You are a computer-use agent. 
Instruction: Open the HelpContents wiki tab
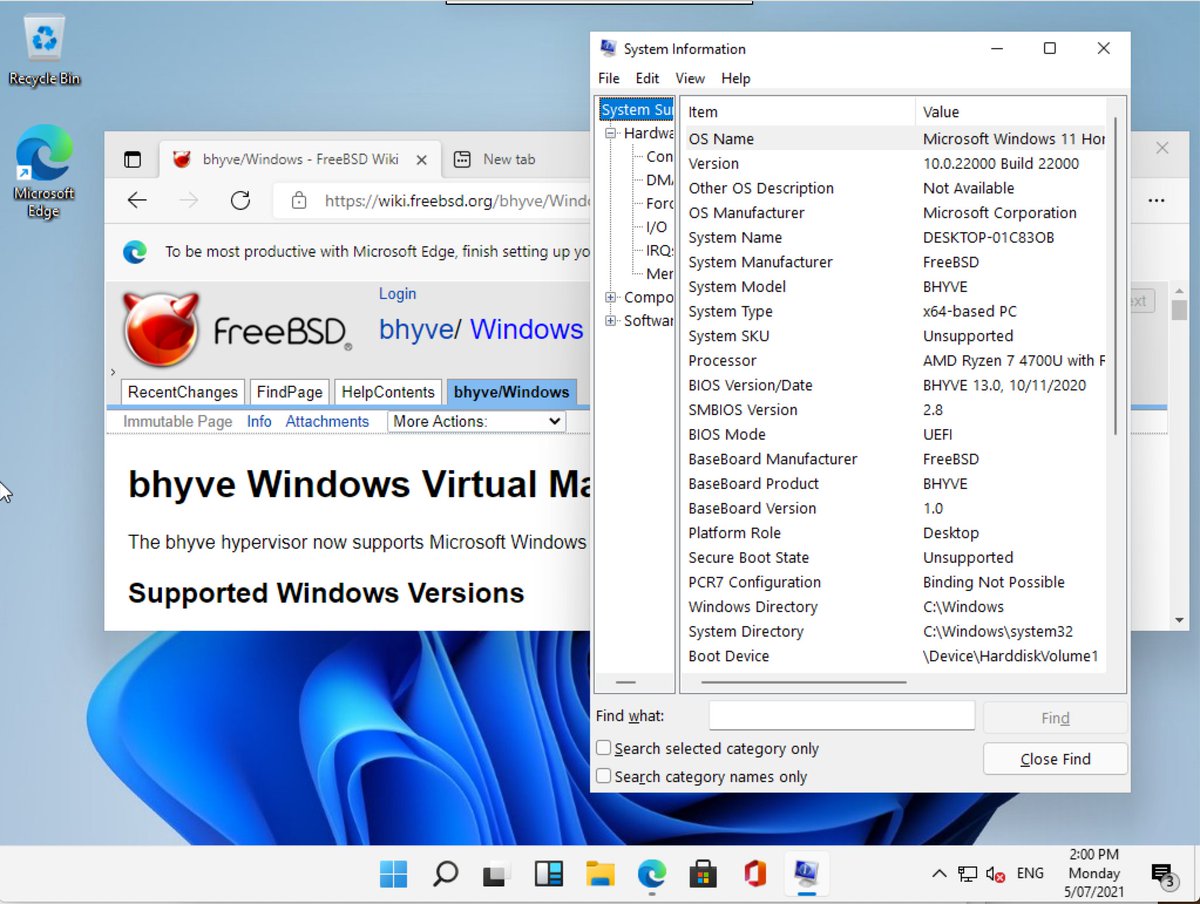click(x=388, y=392)
